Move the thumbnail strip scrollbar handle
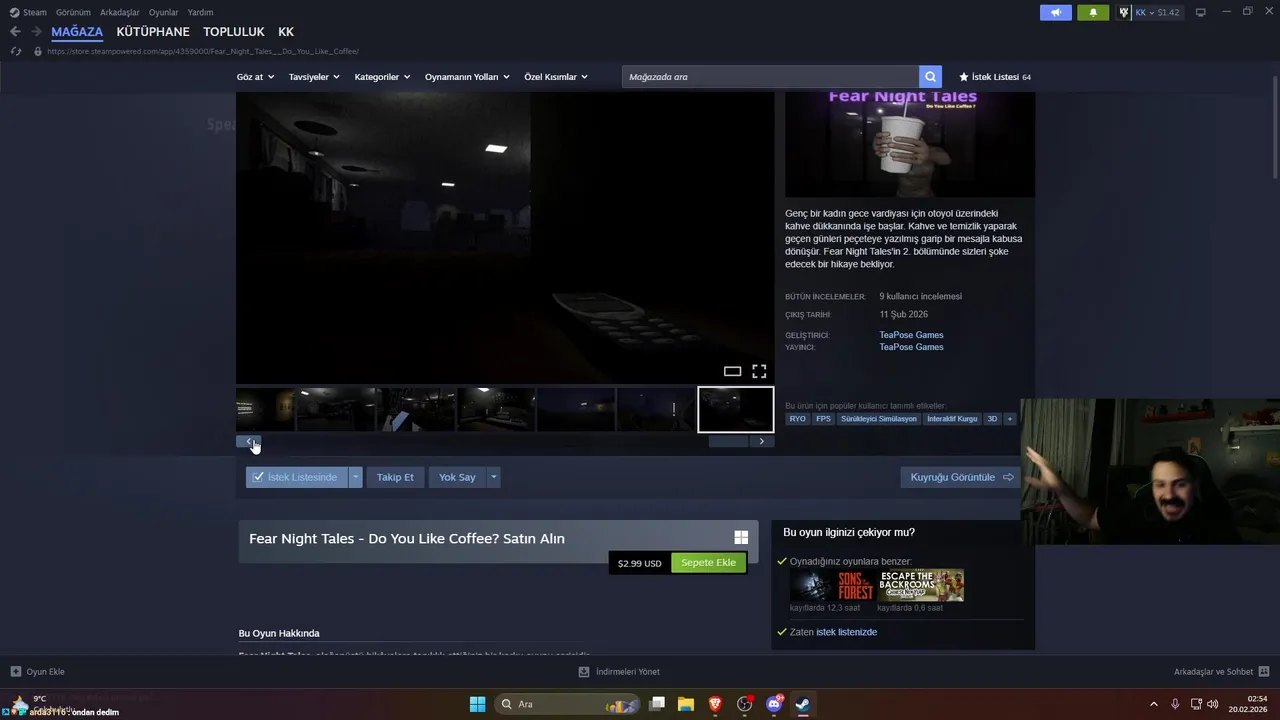The width and height of the screenshot is (1280, 720). [728, 441]
